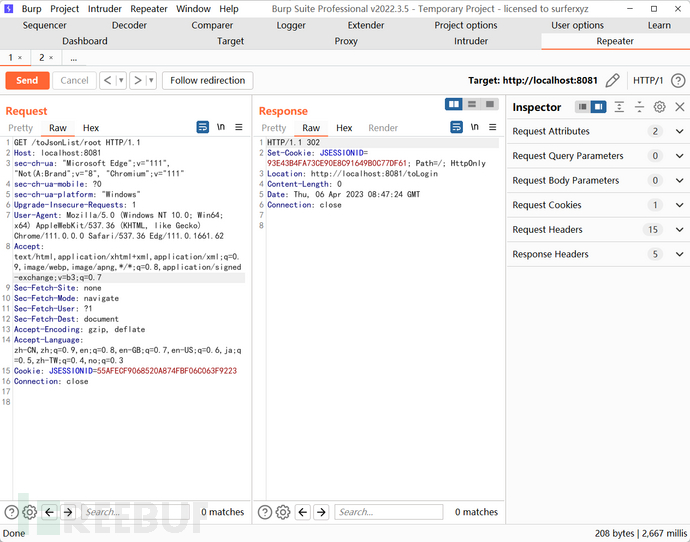Select combined tabbed layout view
Viewport: 690px width, 542px height.
tap(490, 104)
